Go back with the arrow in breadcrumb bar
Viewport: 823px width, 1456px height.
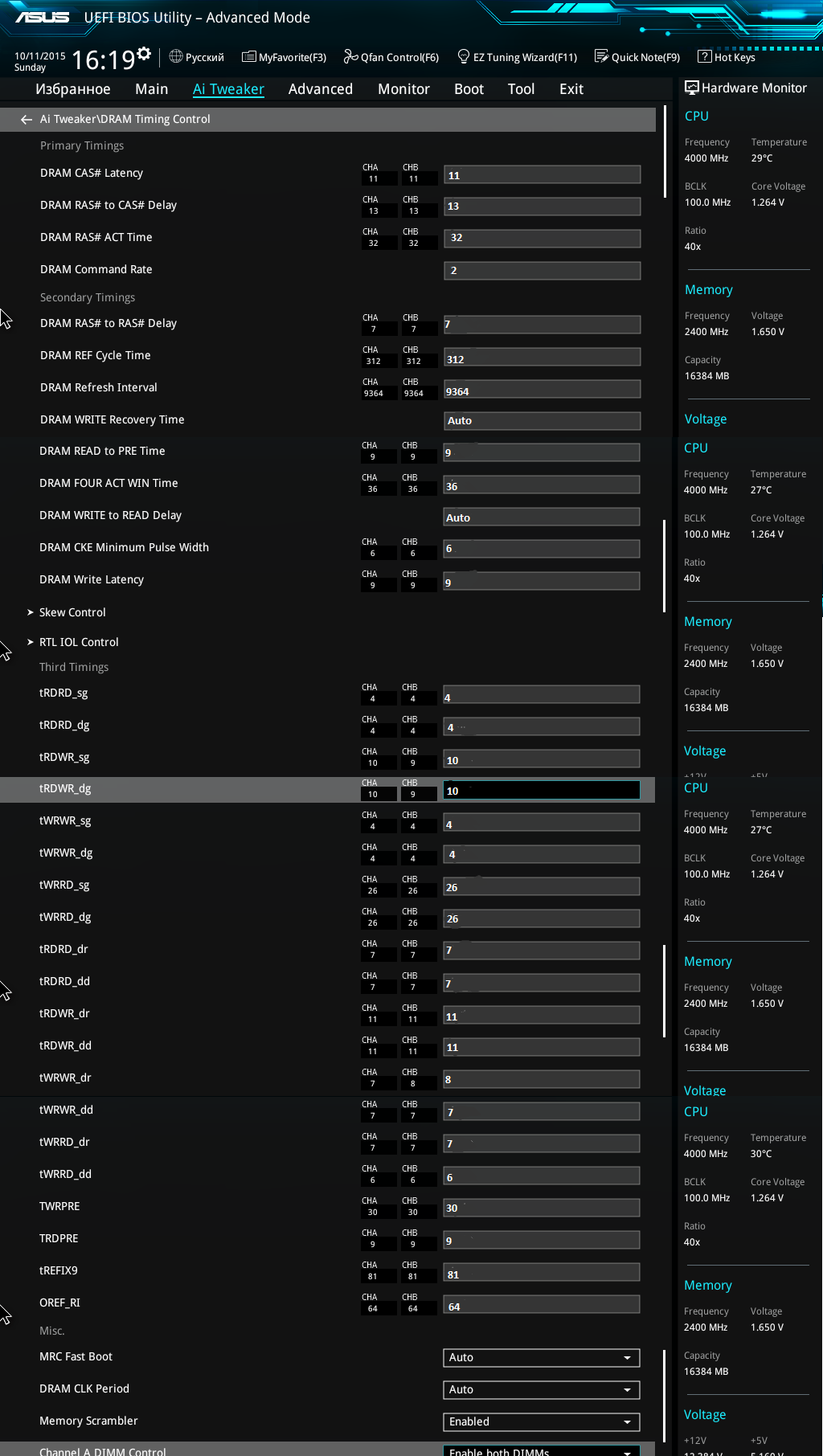coord(27,119)
